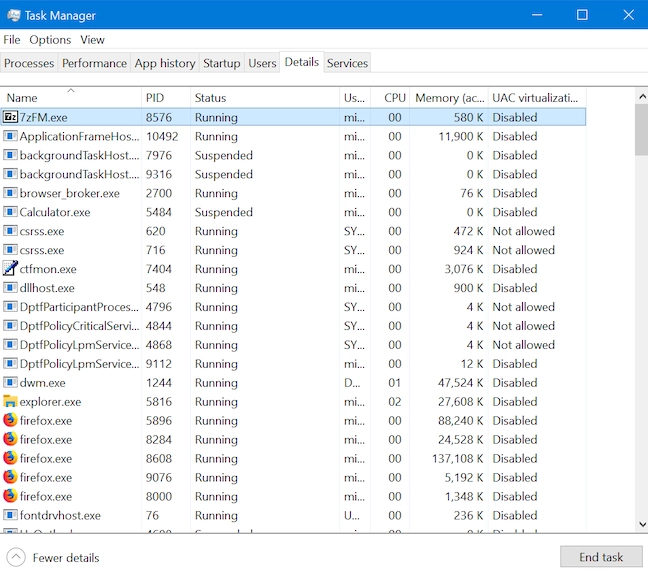Click Firefox icon for PID 8608
This screenshot has height=579, width=648.
coord(10,458)
